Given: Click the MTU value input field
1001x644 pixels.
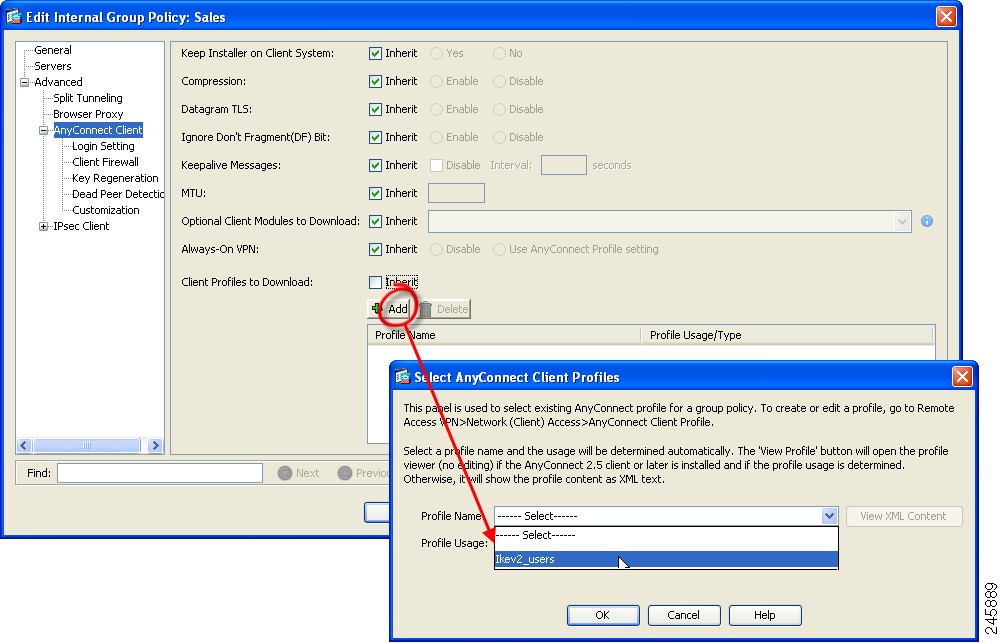Looking at the screenshot, I should point(456,193).
